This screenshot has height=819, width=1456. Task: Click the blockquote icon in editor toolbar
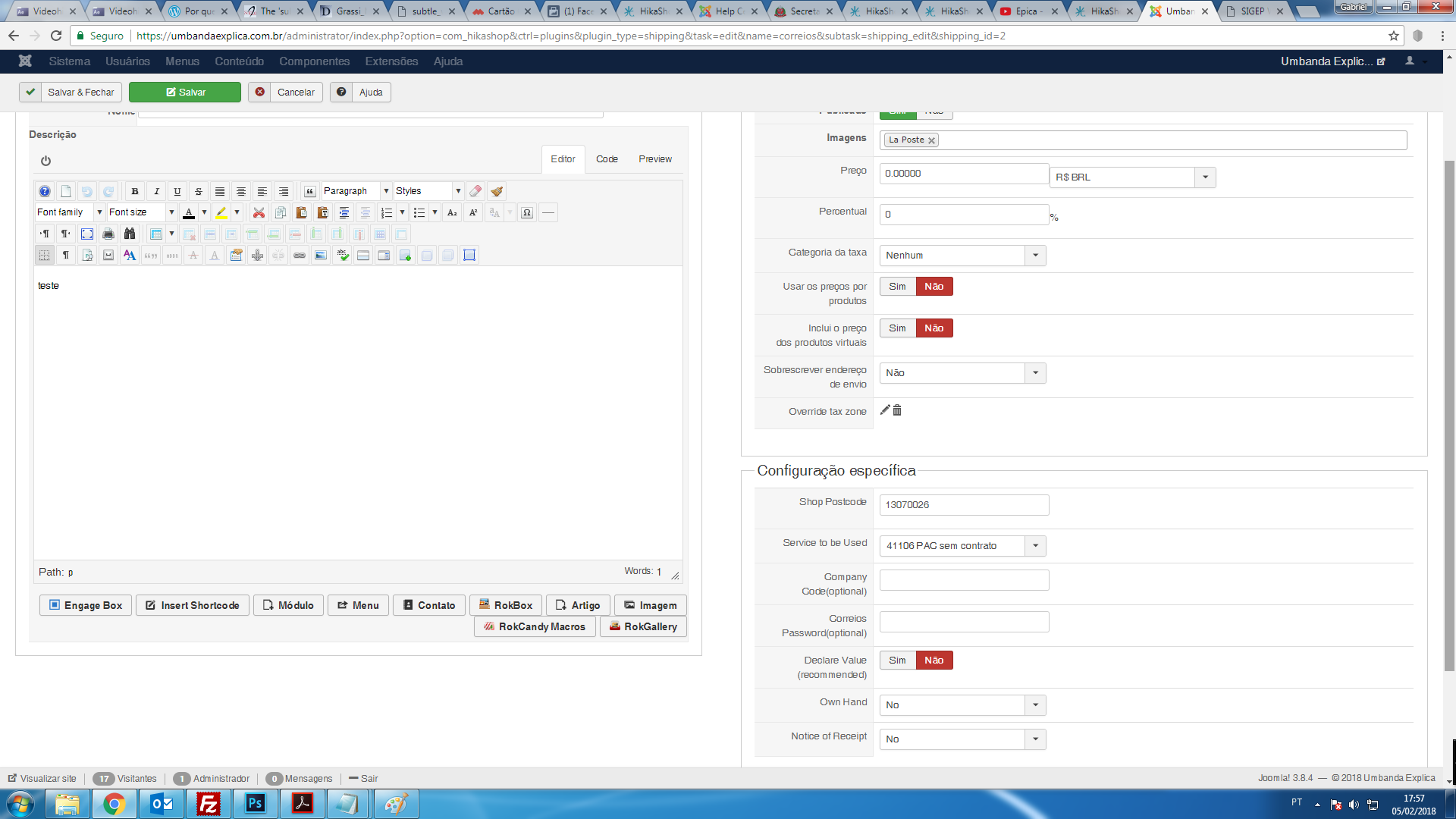coord(309,191)
